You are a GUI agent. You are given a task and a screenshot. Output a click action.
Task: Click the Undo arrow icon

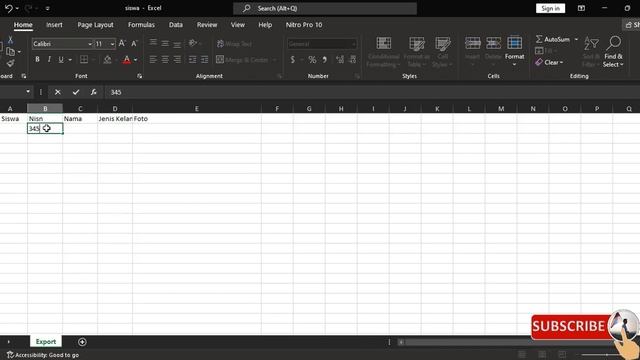[9, 8]
